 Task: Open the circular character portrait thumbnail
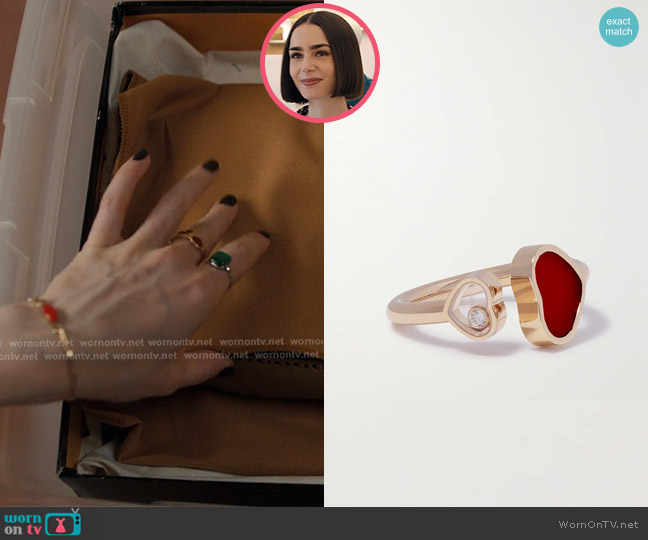point(320,63)
